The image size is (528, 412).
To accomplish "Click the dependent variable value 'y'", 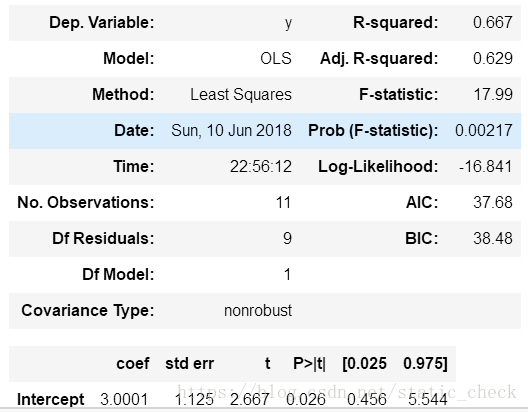I will point(288,24).
